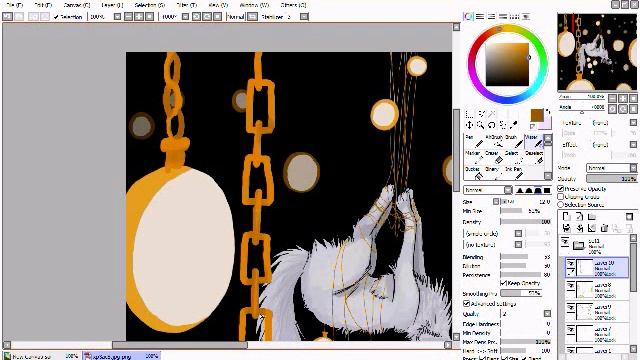
Task: Select the Select pen tool
Action: [x=513, y=157]
